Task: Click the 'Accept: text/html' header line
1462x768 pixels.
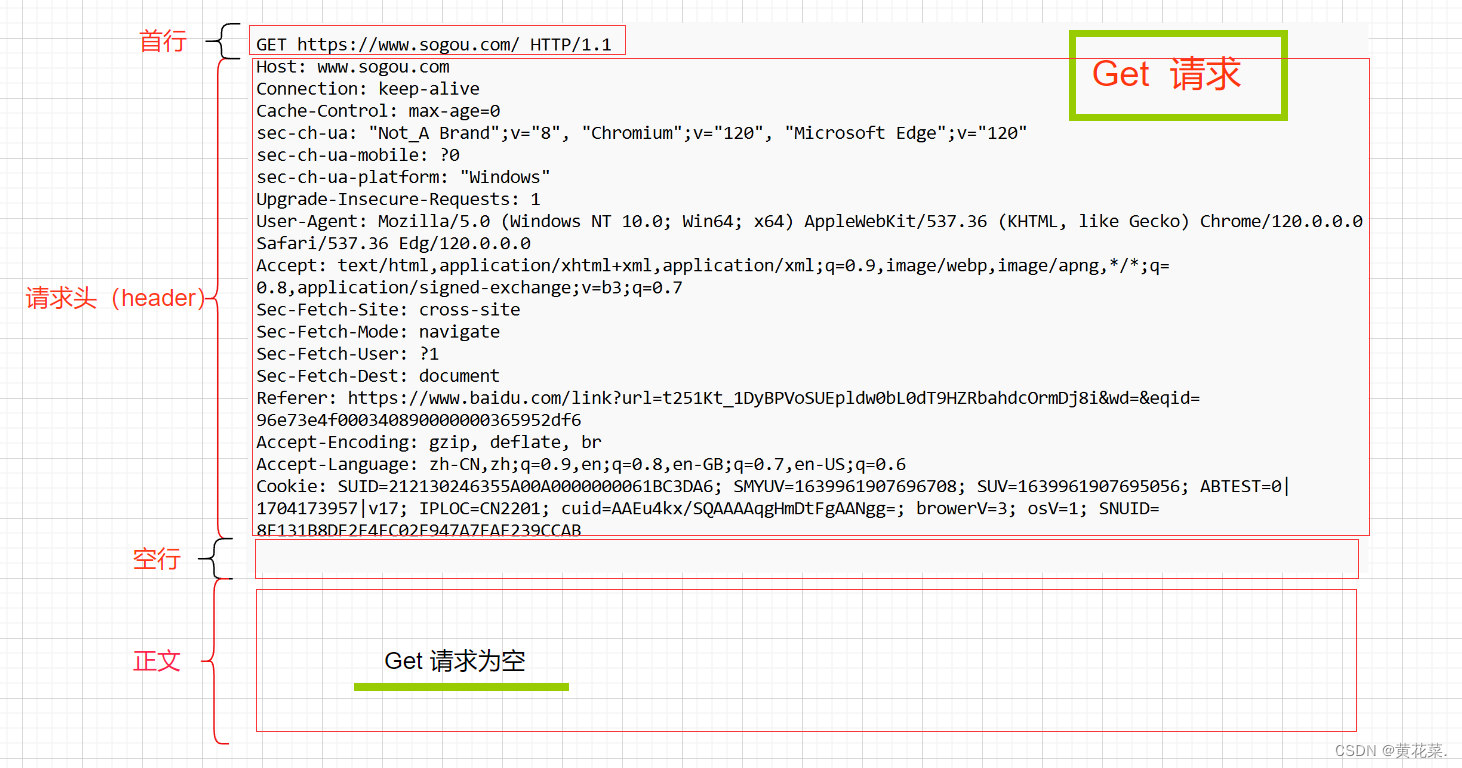Action: [x=713, y=265]
